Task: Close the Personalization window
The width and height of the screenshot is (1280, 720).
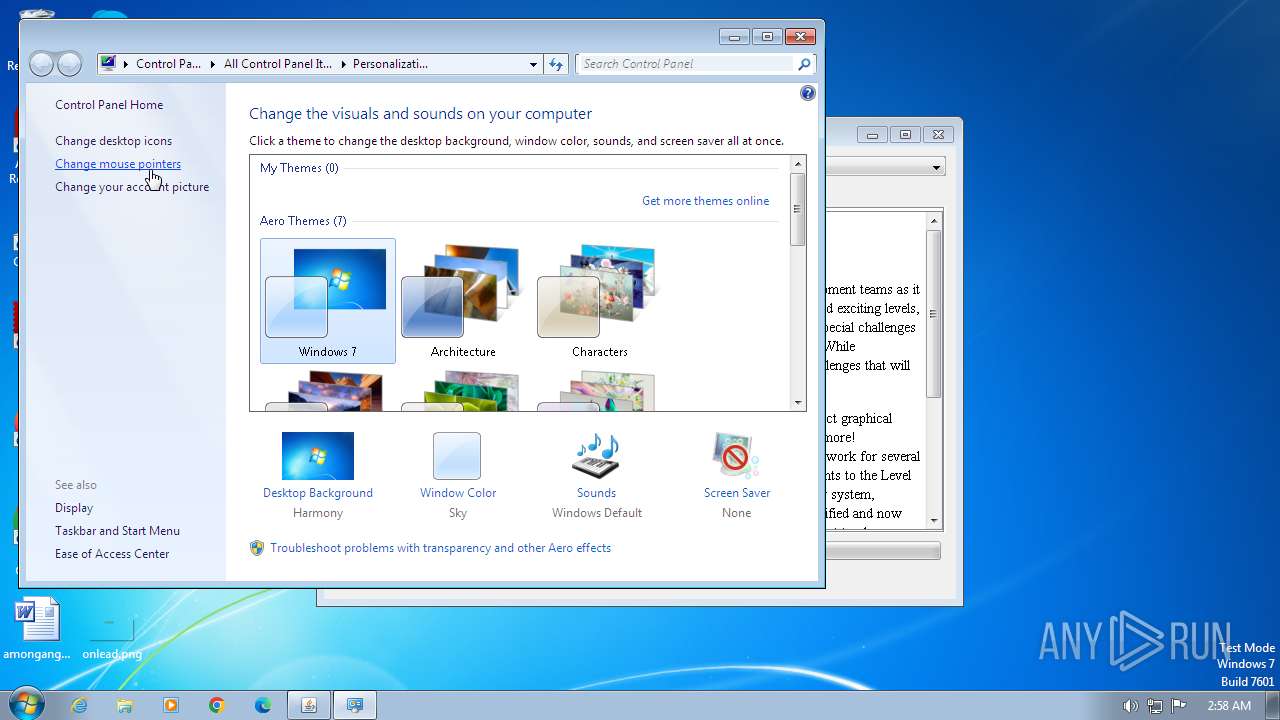Action: coord(800,37)
